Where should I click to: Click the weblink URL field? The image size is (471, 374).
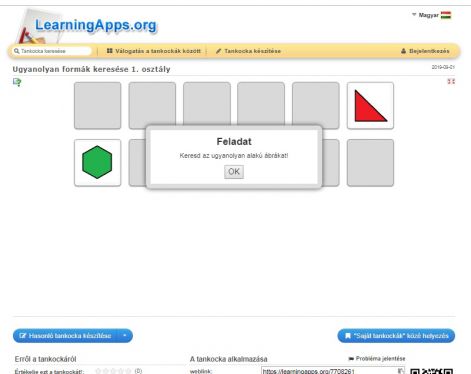pyautogui.click(x=333, y=371)
